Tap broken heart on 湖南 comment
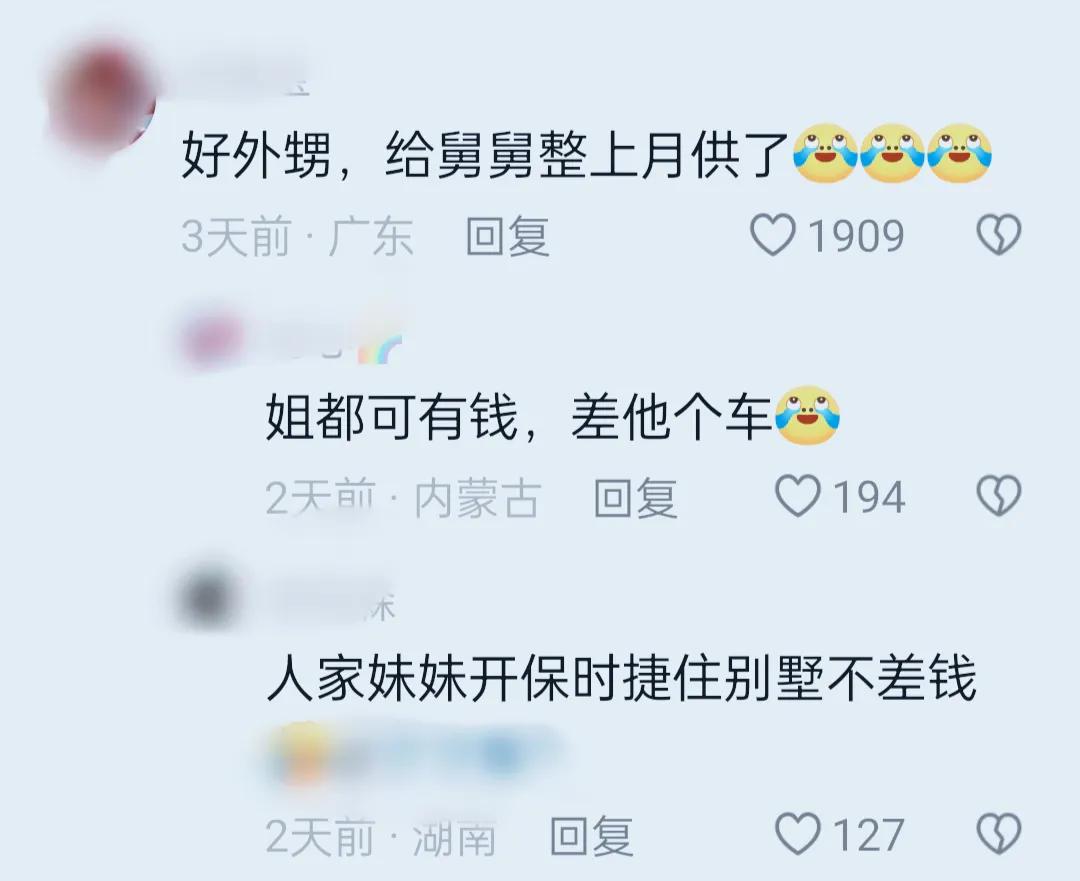Viewport: 1080px width, 881px height. pos(999,833)
